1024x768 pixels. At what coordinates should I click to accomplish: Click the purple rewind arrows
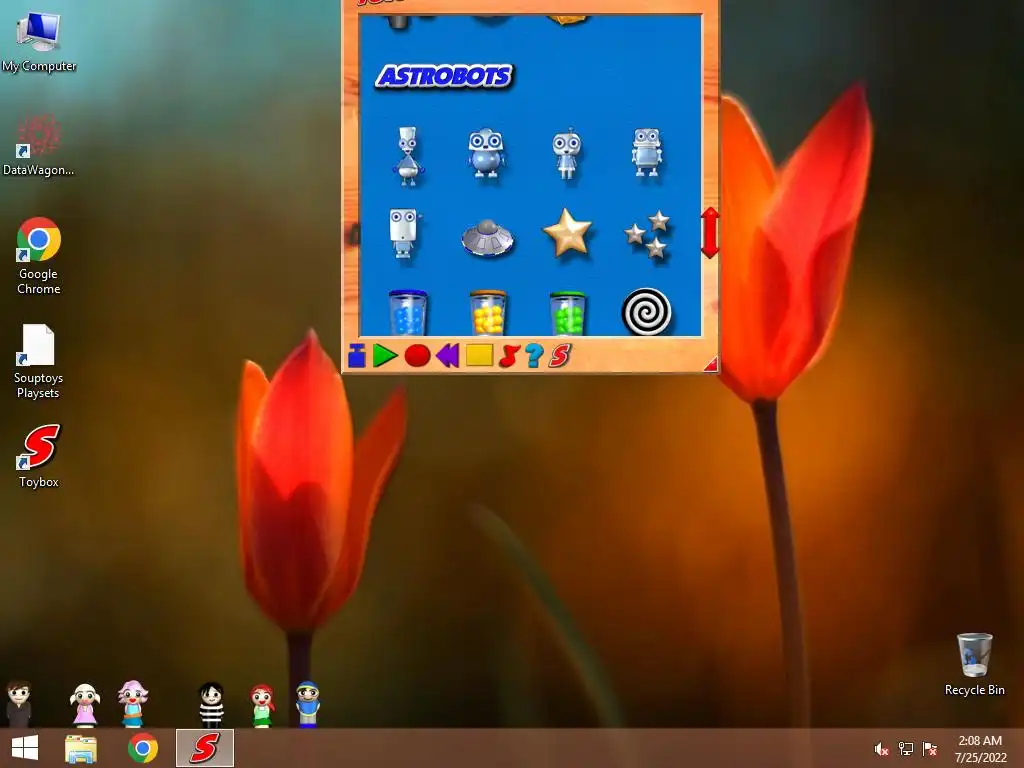click(x=447, y=356)
